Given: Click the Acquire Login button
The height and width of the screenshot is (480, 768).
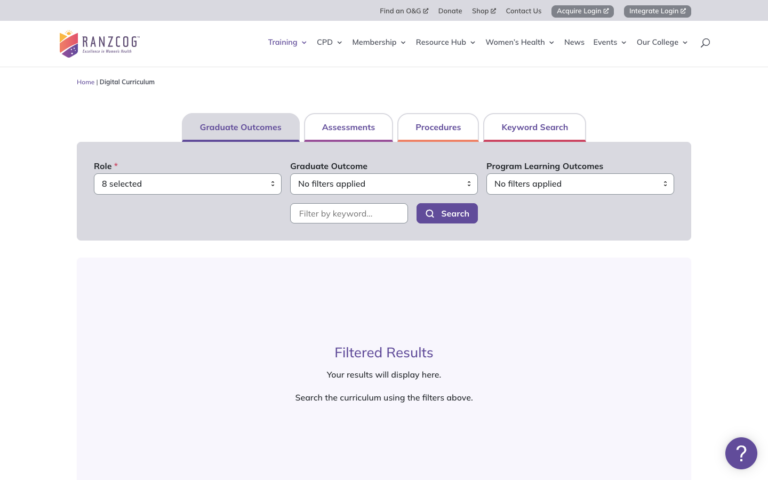Looking at the screenshot, I should pyautogui.click(x=582, y=11).
